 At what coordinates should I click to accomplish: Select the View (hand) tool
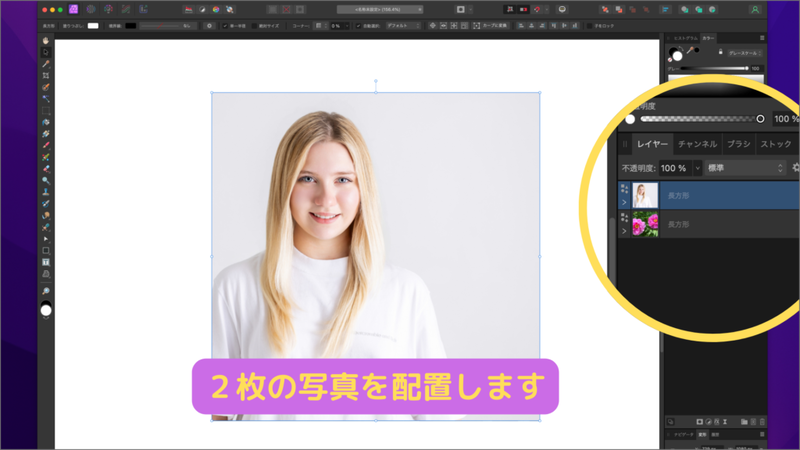pyautogui.click(x=45, y=40)
